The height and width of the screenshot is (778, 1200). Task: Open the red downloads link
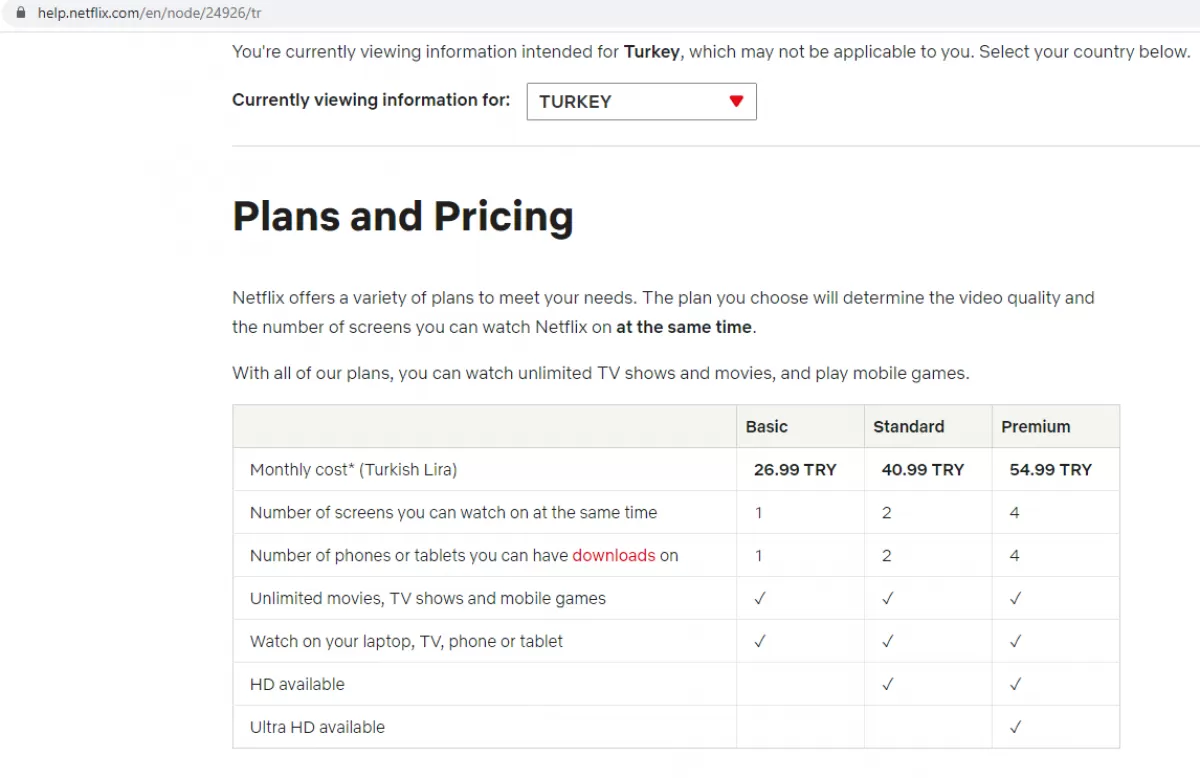(614, 555)
